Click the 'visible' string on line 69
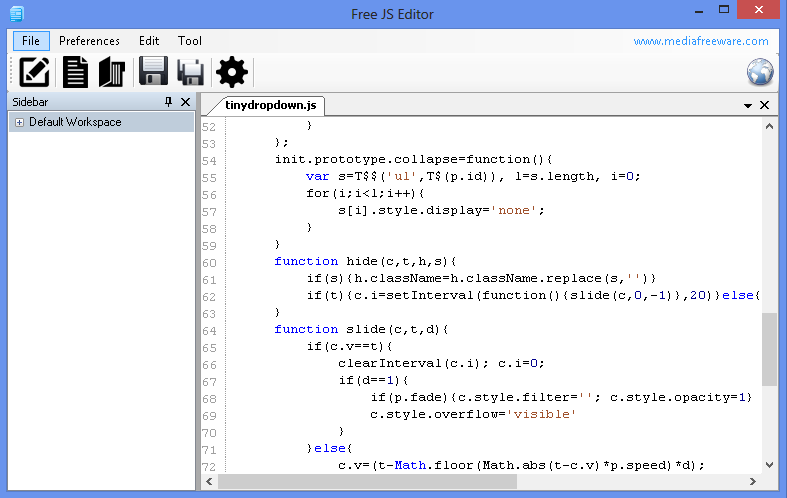The height and width of the screenshot is (498, 787). point(541,415)
